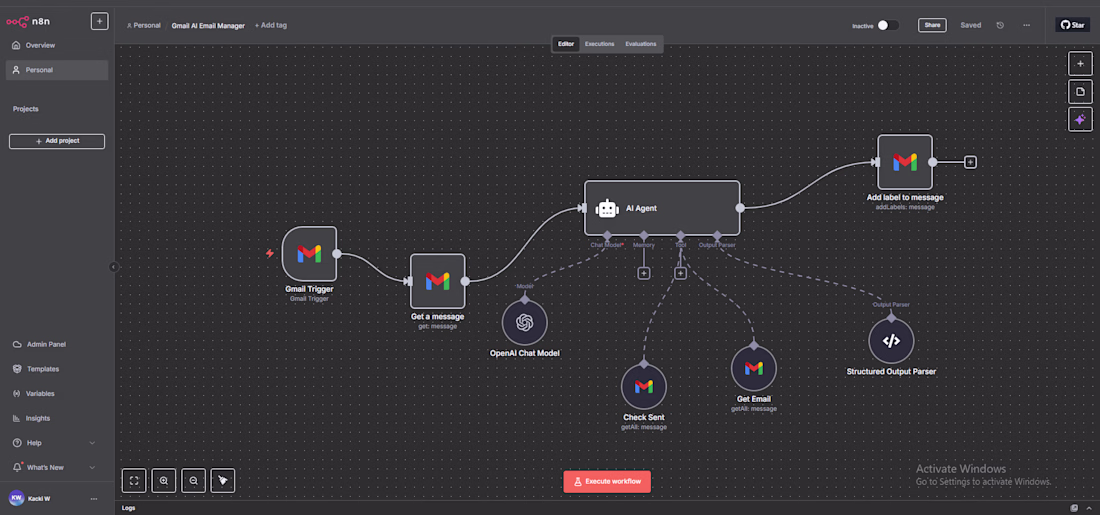The width and height of the screenshot is (1100, 515).
Task: Add node after Add label to message
Action: tap(970, 162)
